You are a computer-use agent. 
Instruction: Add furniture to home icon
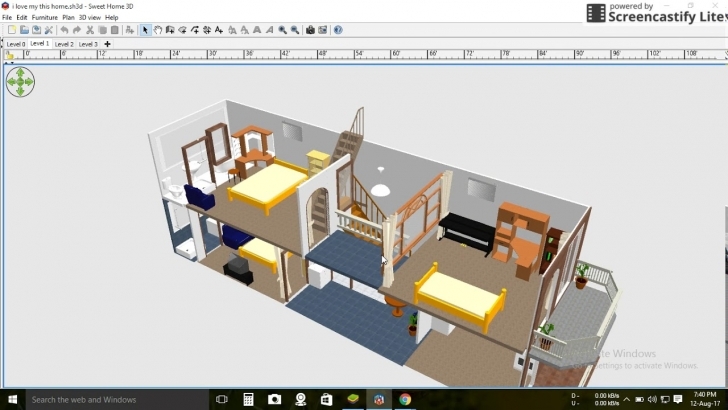[130, 30]
